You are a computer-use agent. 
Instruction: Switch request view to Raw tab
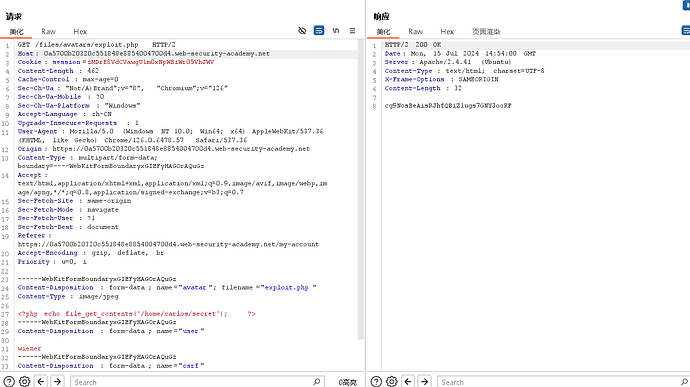click(x=48, y=32)
